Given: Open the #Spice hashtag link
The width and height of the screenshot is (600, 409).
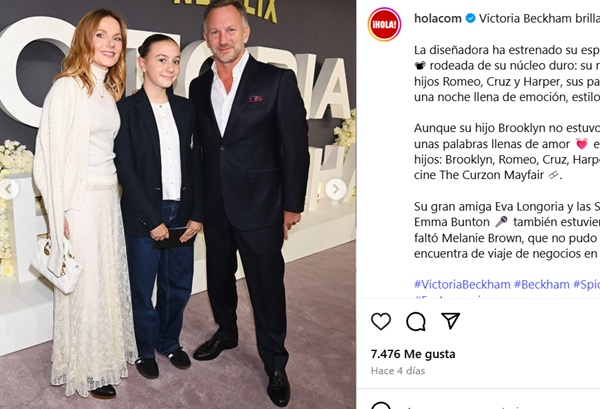Looking at the screenshot, I should coord(586,285).
